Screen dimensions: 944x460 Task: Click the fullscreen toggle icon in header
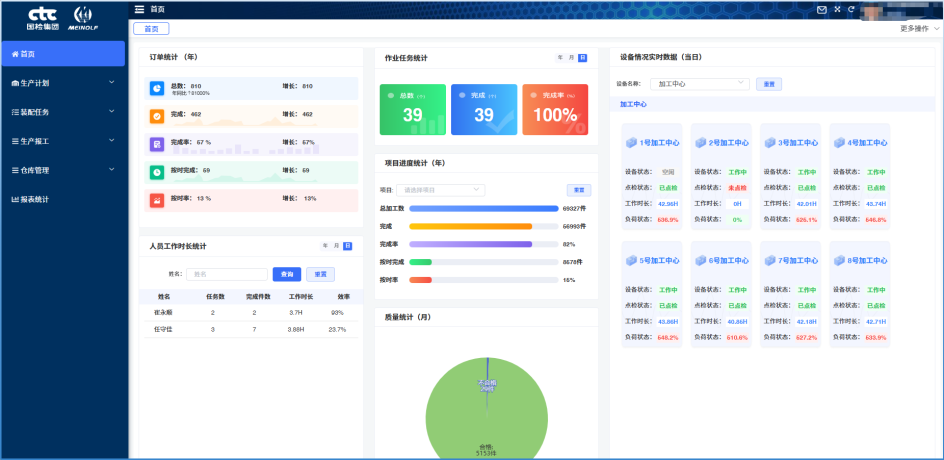(x=837, y=9)
